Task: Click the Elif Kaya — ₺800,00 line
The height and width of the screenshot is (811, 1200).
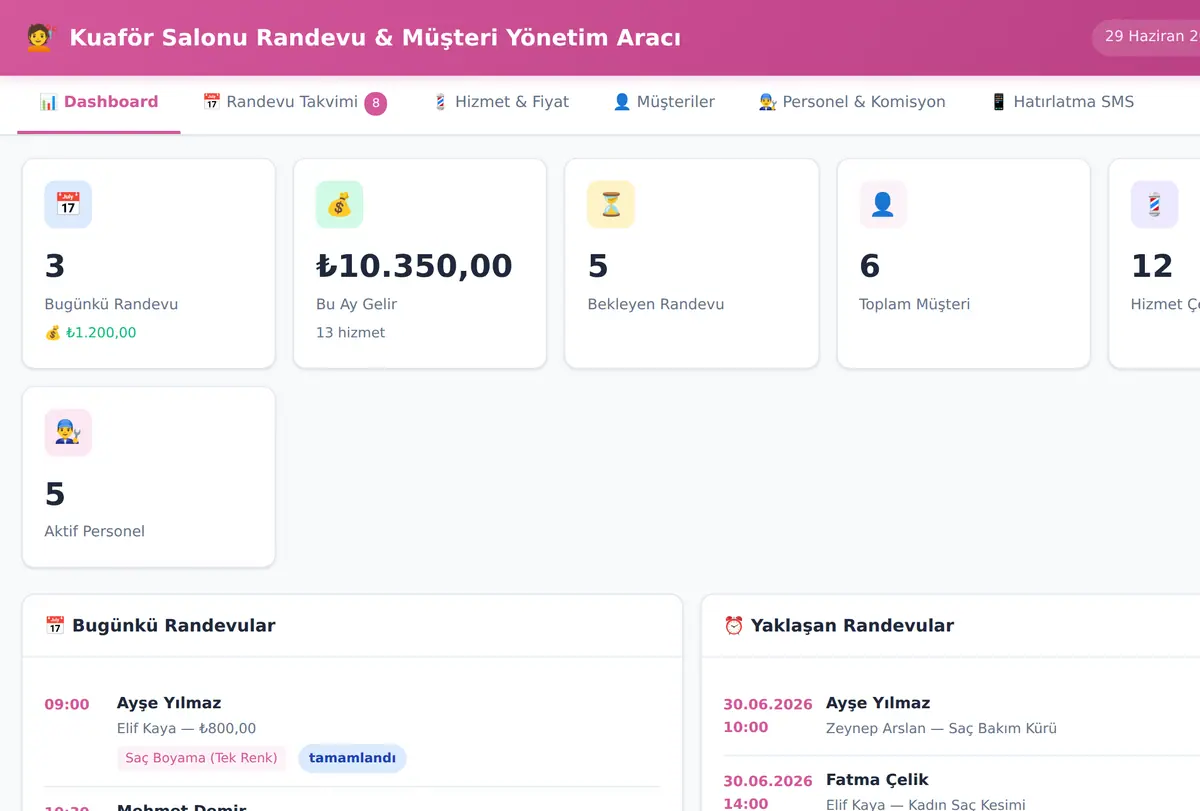Action: pos(187,729)
